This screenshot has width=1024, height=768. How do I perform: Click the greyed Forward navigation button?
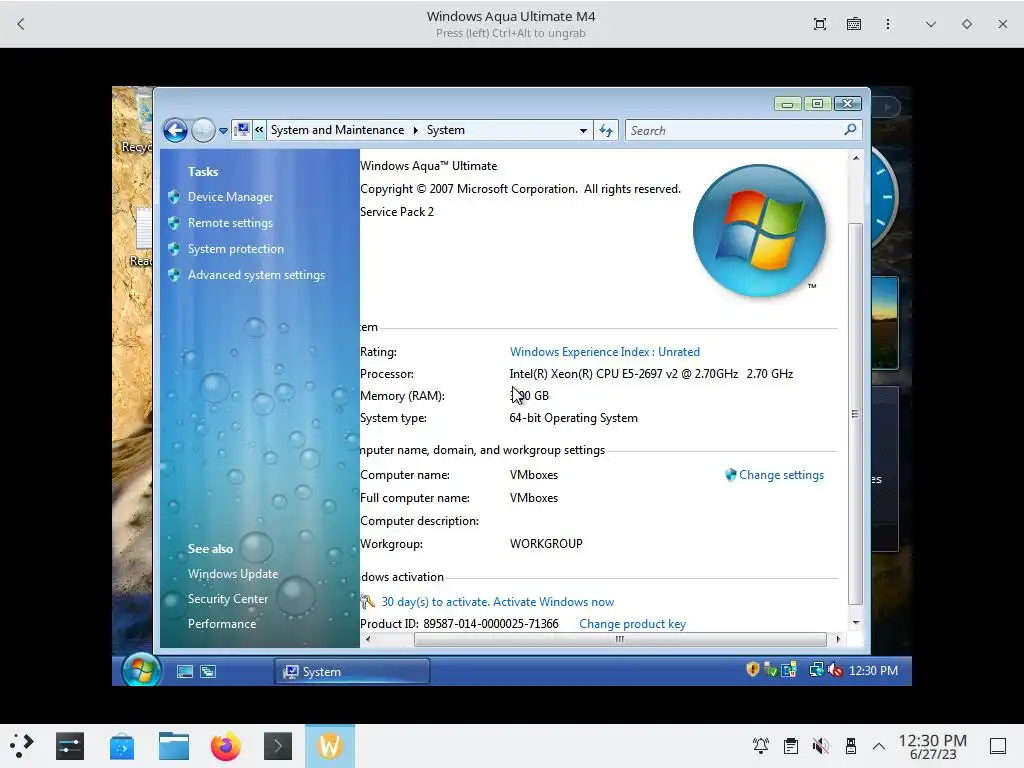(x=203, y=131)
